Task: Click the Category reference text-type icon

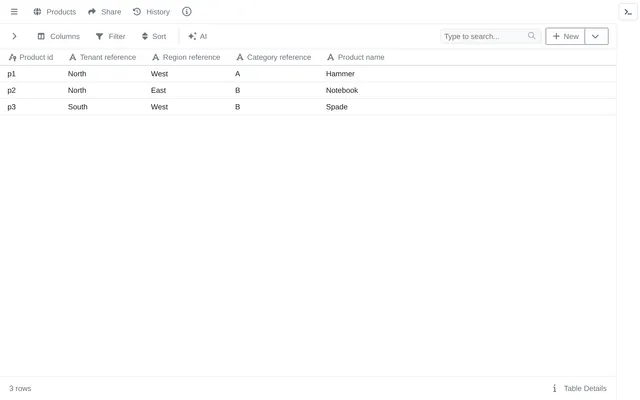Action: coord(240,57)
